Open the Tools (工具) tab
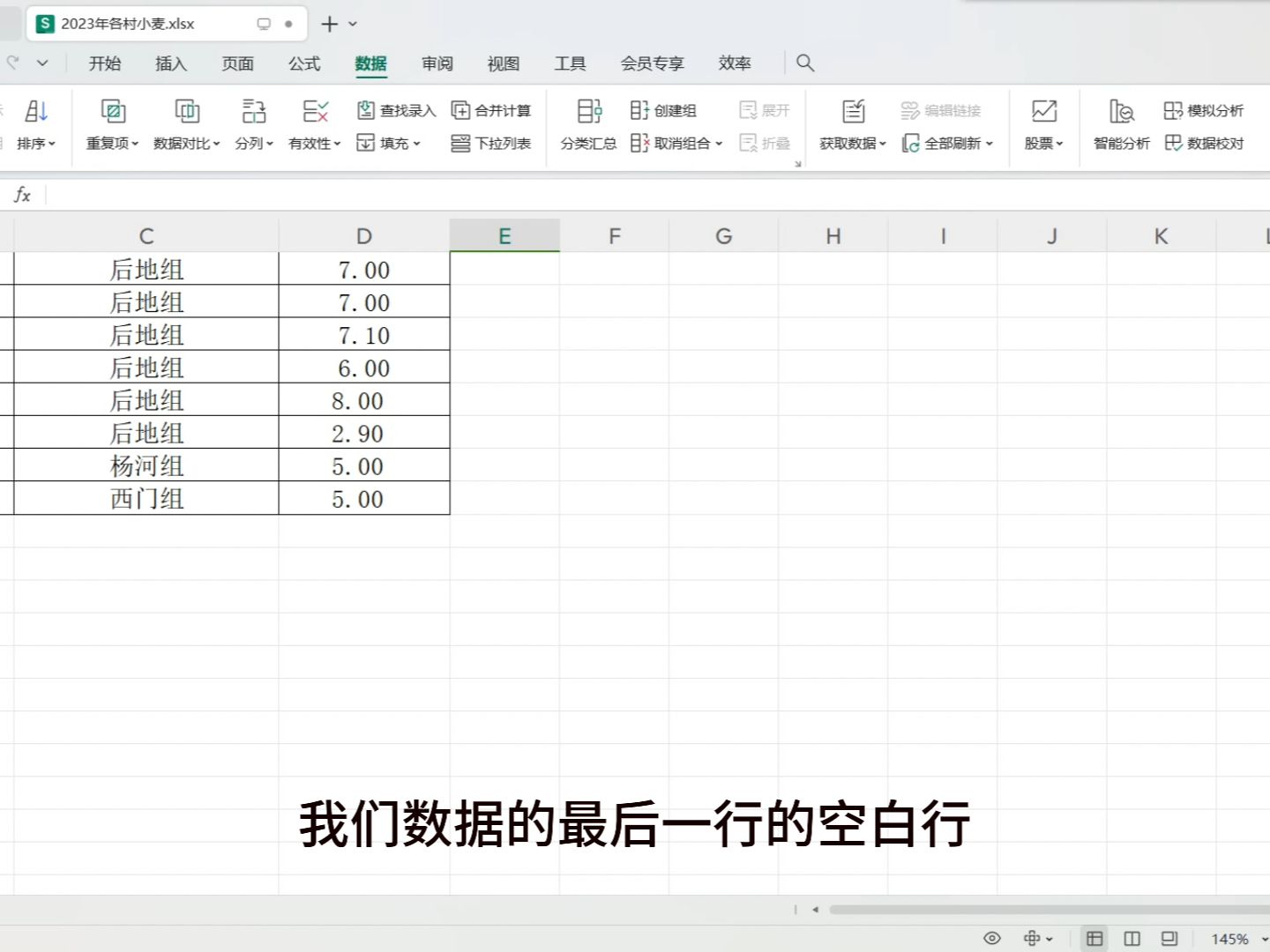Screen dimensions: 1270x952 [570, 63]
